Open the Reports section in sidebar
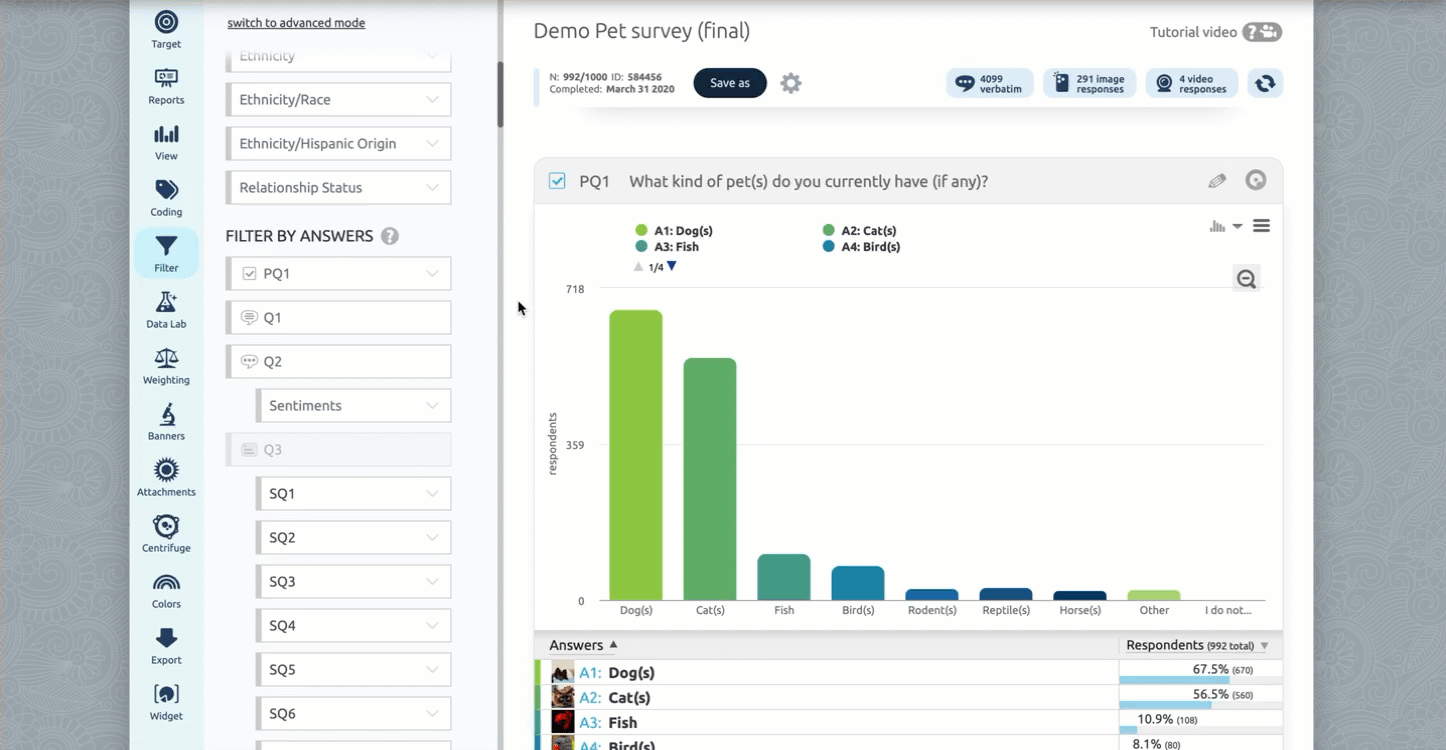1446x750 pixels. (x=166, y=85)
